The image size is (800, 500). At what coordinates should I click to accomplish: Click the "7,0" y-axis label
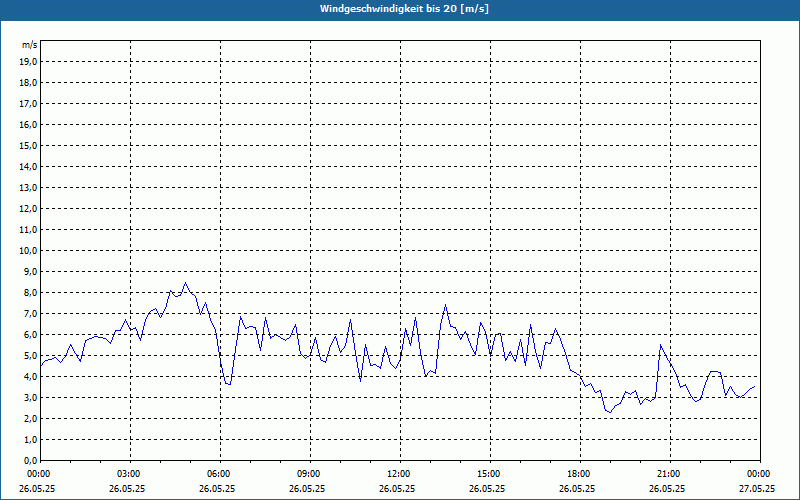[30, 313]
